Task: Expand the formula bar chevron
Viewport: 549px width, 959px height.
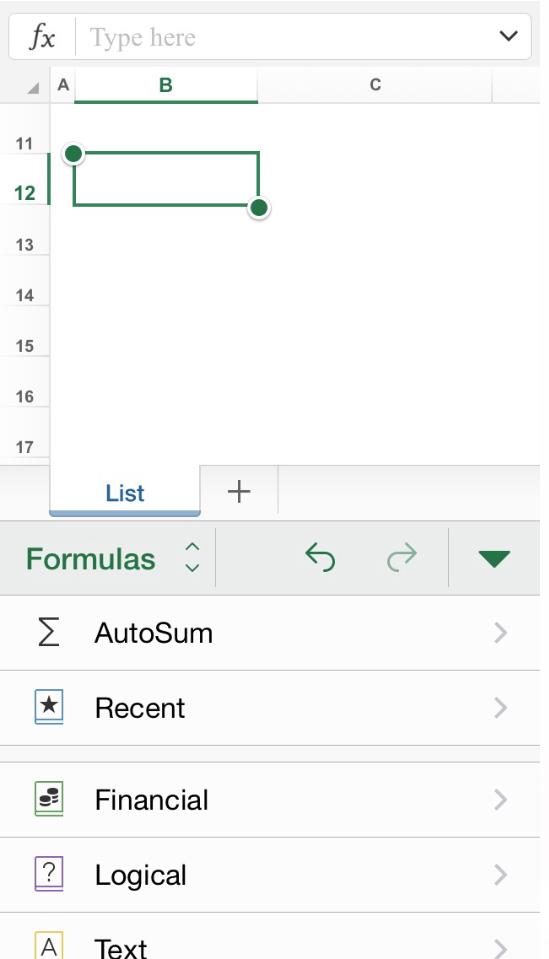Action: 509,36
